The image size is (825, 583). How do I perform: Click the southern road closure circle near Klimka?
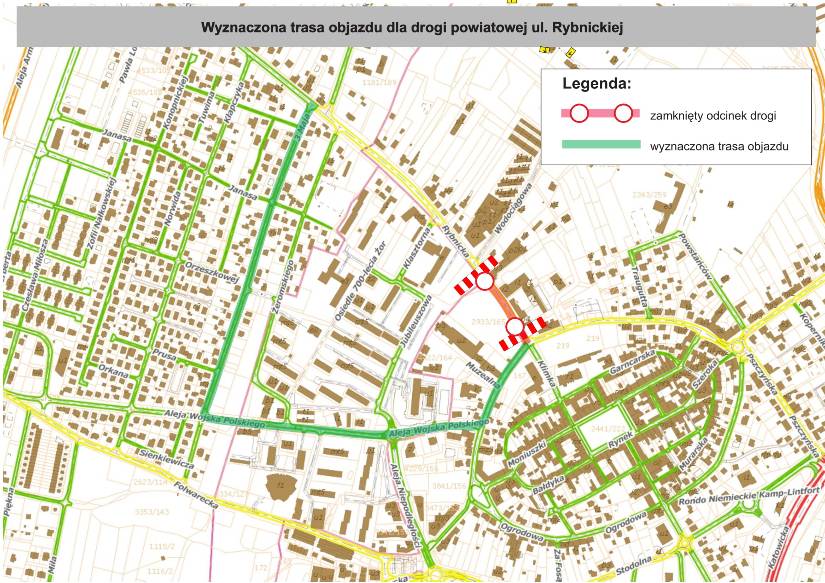(514, 326)
